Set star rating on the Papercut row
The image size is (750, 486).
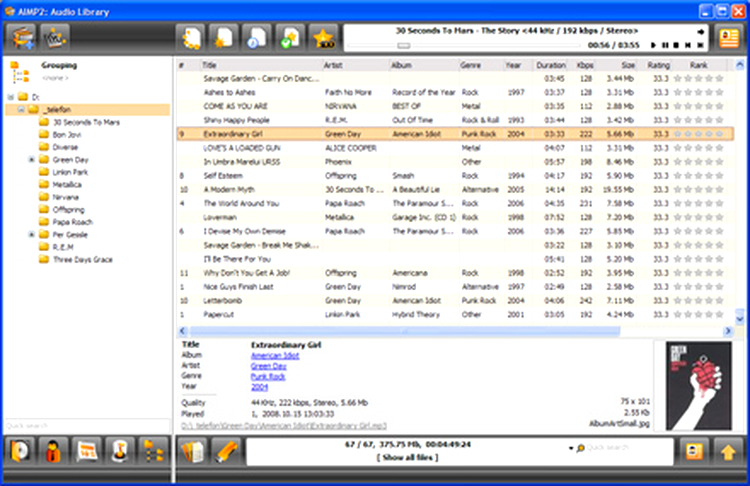(x=698, y=314)
